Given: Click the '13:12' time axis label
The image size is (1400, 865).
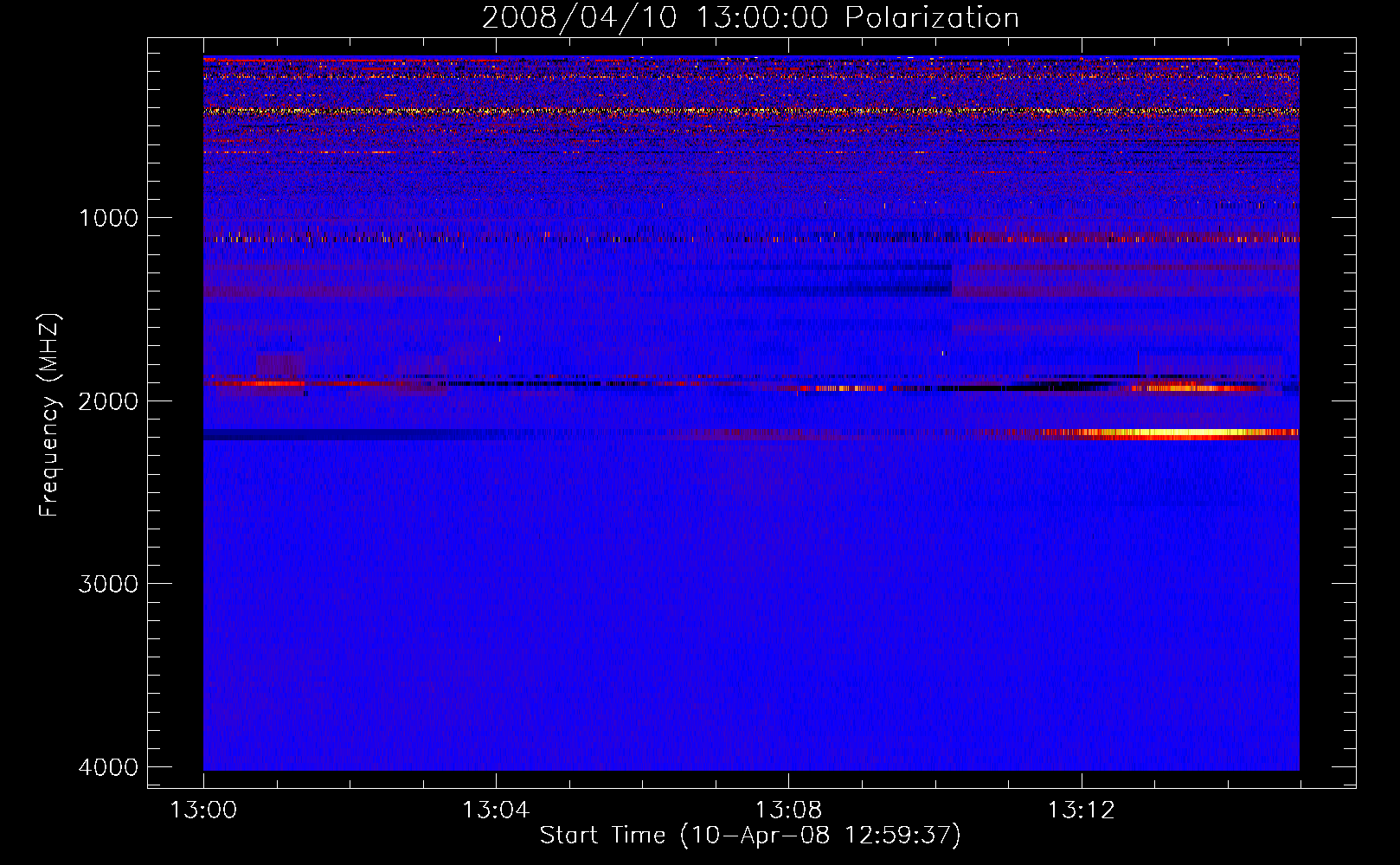Looking at the screenshot, I should click(1081, 811).
